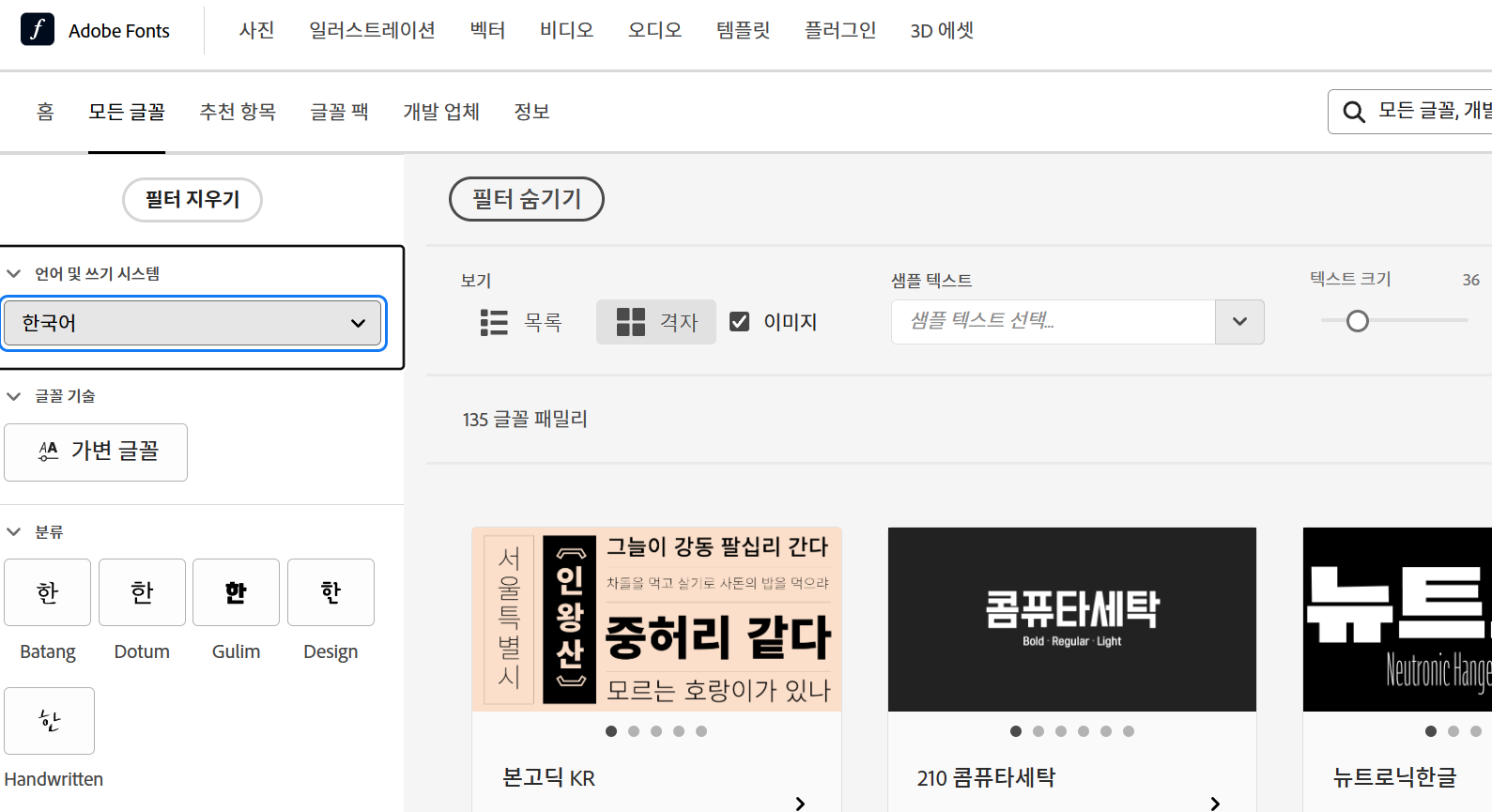
Task: Click the Adobe Fonts title text
Action: [x=119, y=31]
